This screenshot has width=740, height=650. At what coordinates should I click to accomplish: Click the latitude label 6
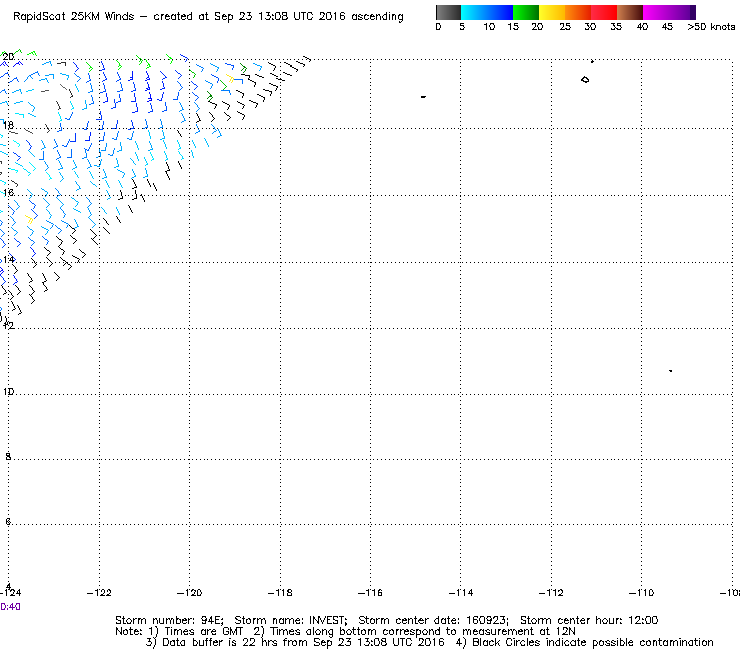point(8,522)
